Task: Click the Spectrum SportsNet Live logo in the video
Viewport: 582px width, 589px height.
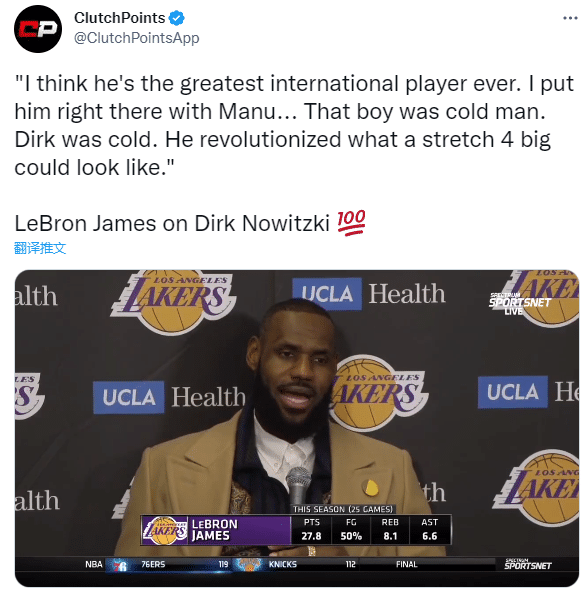Action: [x=520, y=304]
